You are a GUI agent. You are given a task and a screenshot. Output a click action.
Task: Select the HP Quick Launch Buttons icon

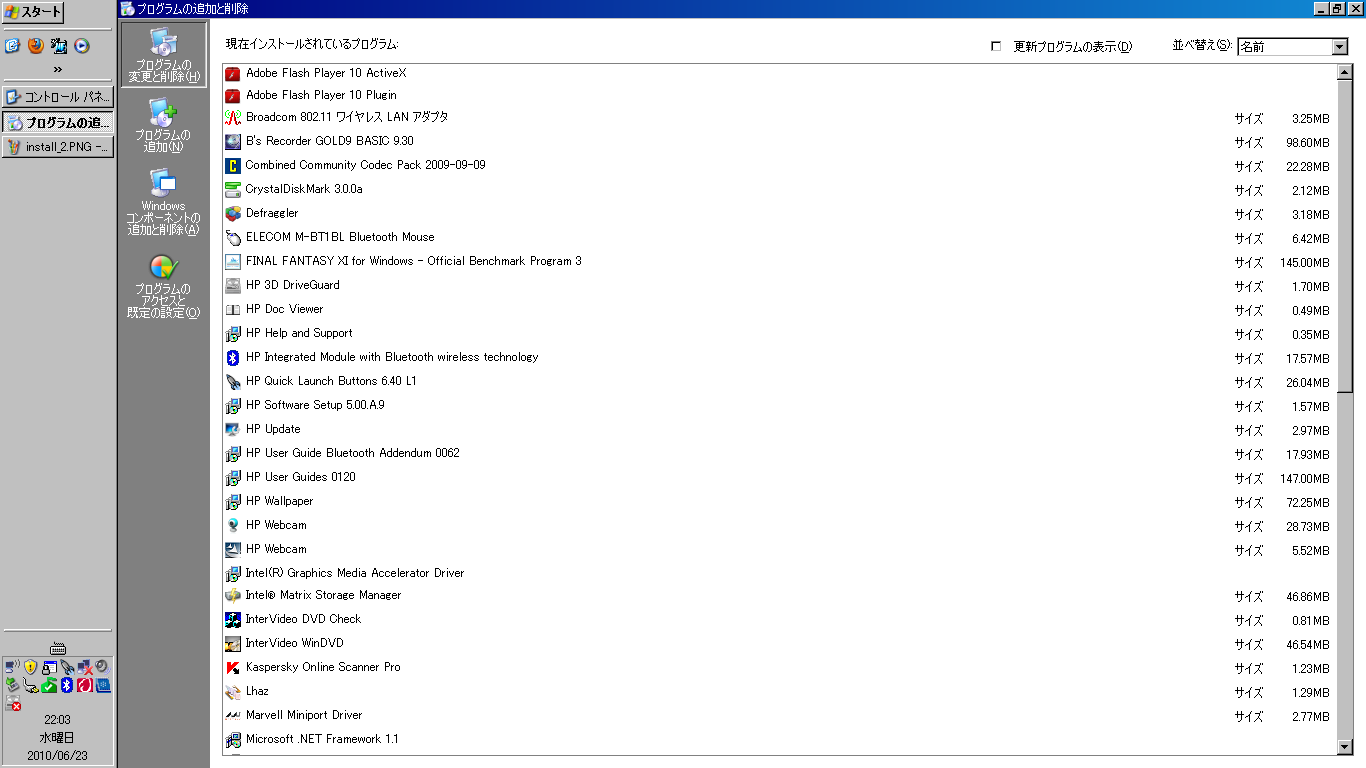[x=233, y=382]
